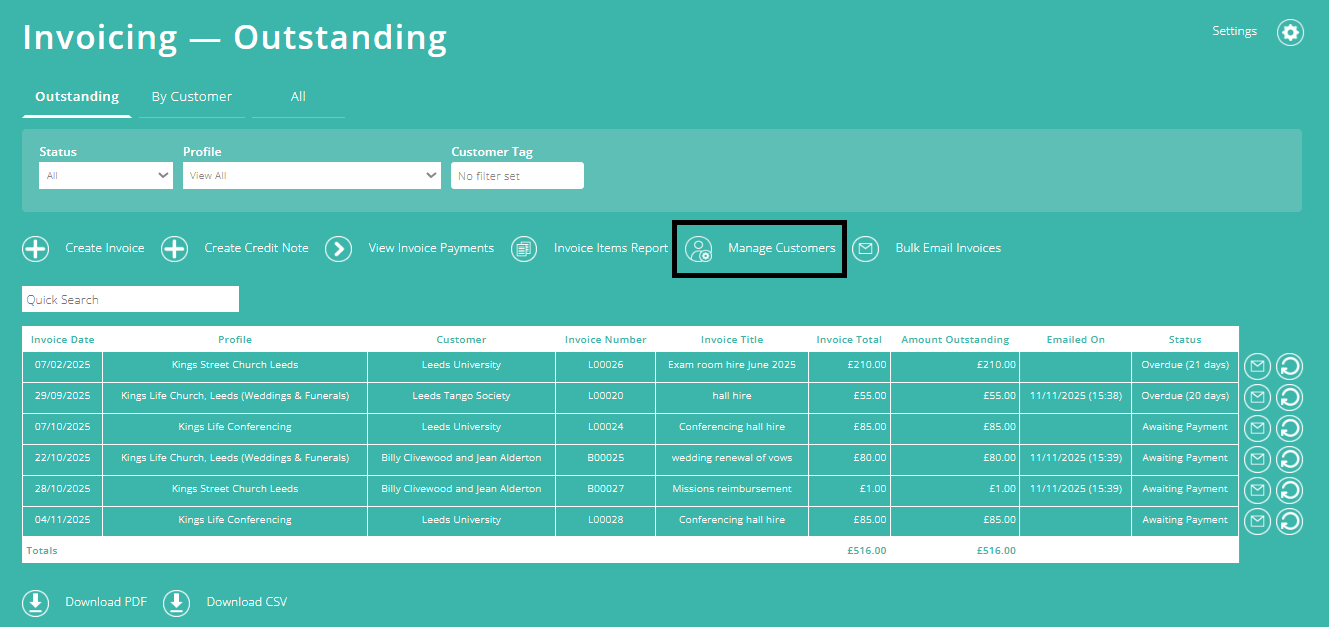
Task: Open Settings via the gear icon
Action: click(1289, 32)
